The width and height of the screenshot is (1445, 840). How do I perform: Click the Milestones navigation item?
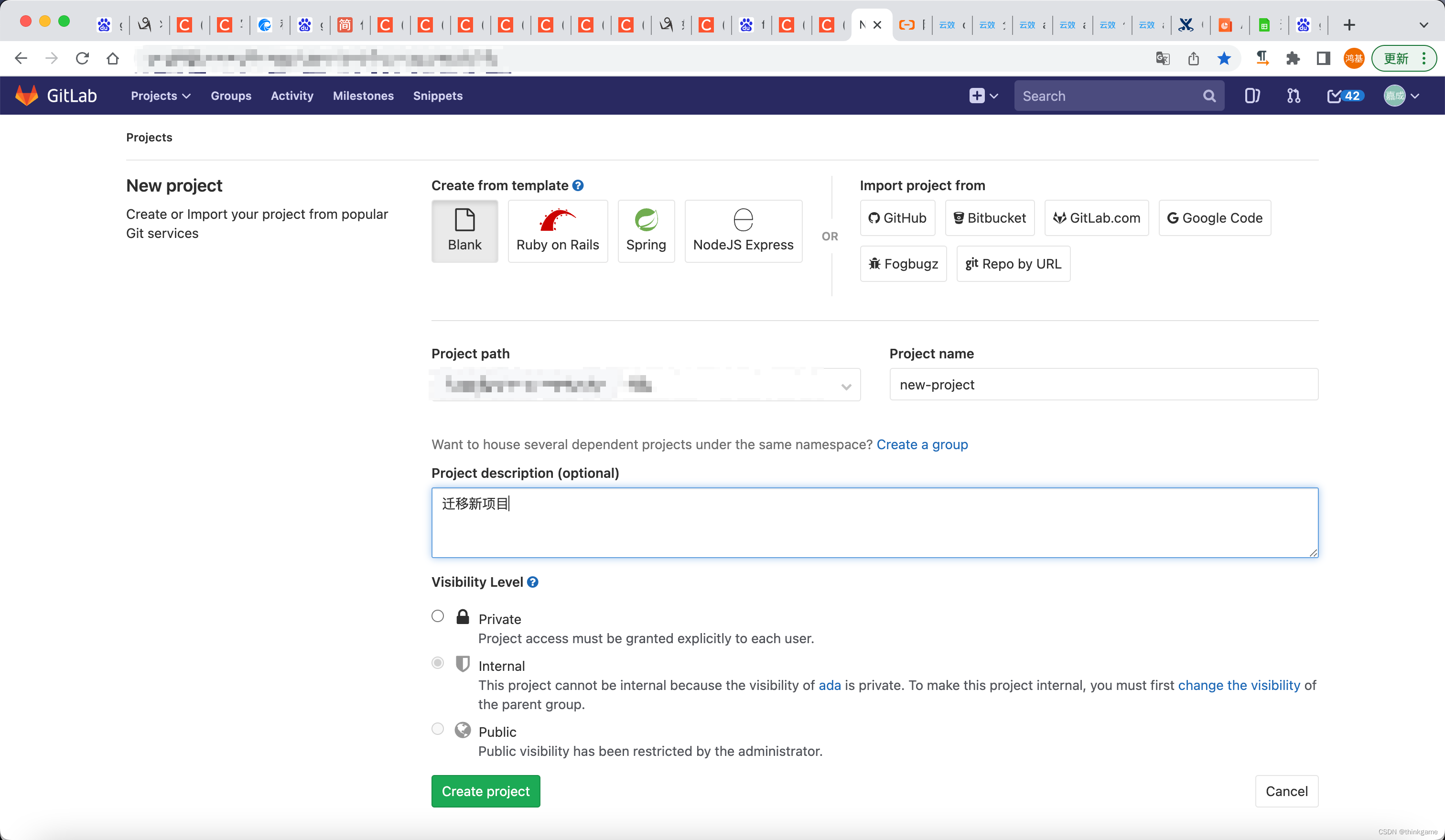point(362,95)
